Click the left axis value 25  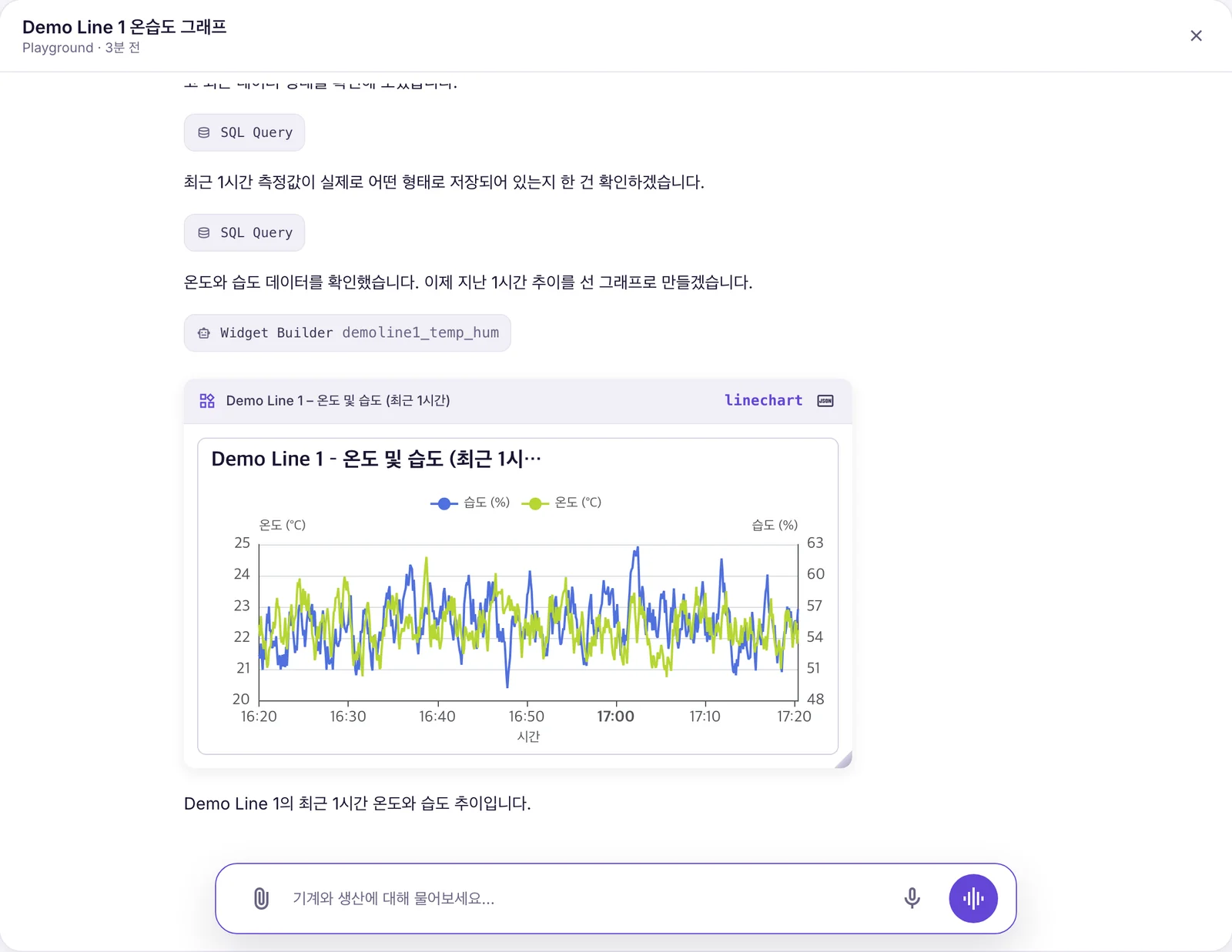pos(242,543)
